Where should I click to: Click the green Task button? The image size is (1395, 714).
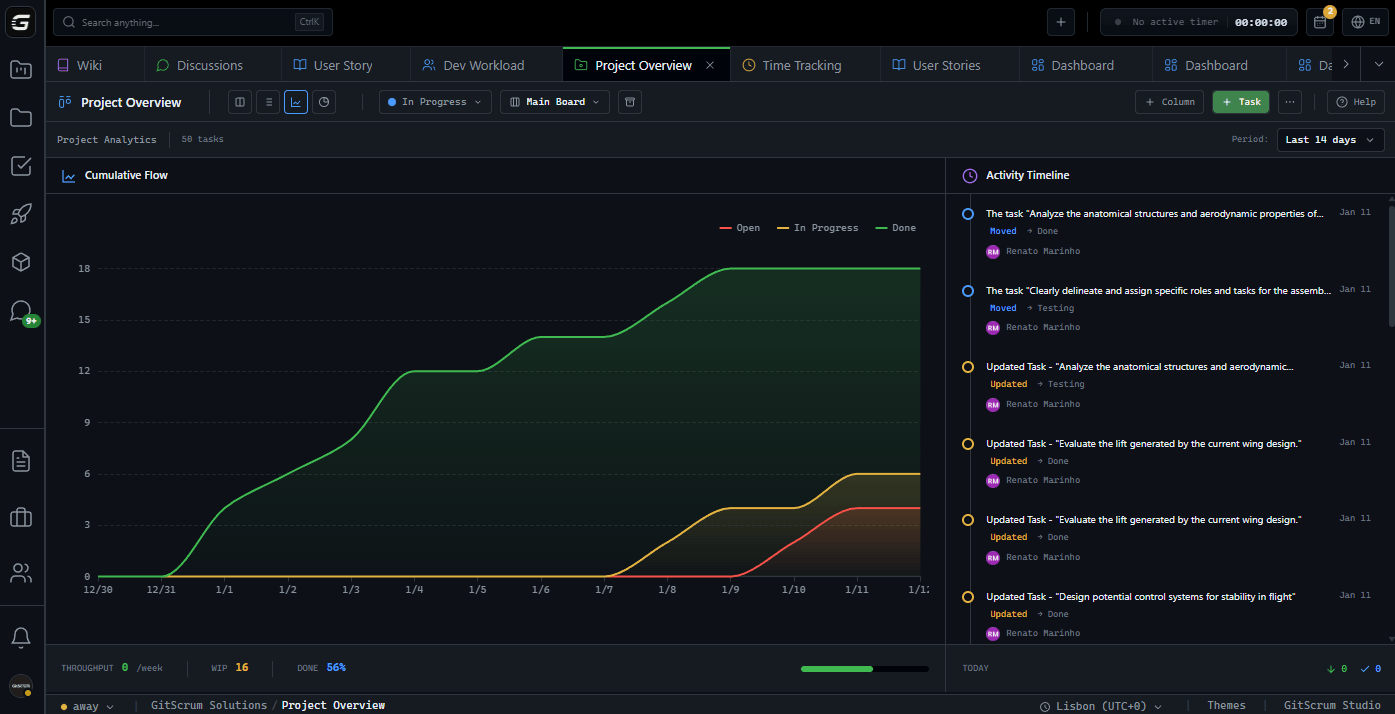(x=1240, y=102)
